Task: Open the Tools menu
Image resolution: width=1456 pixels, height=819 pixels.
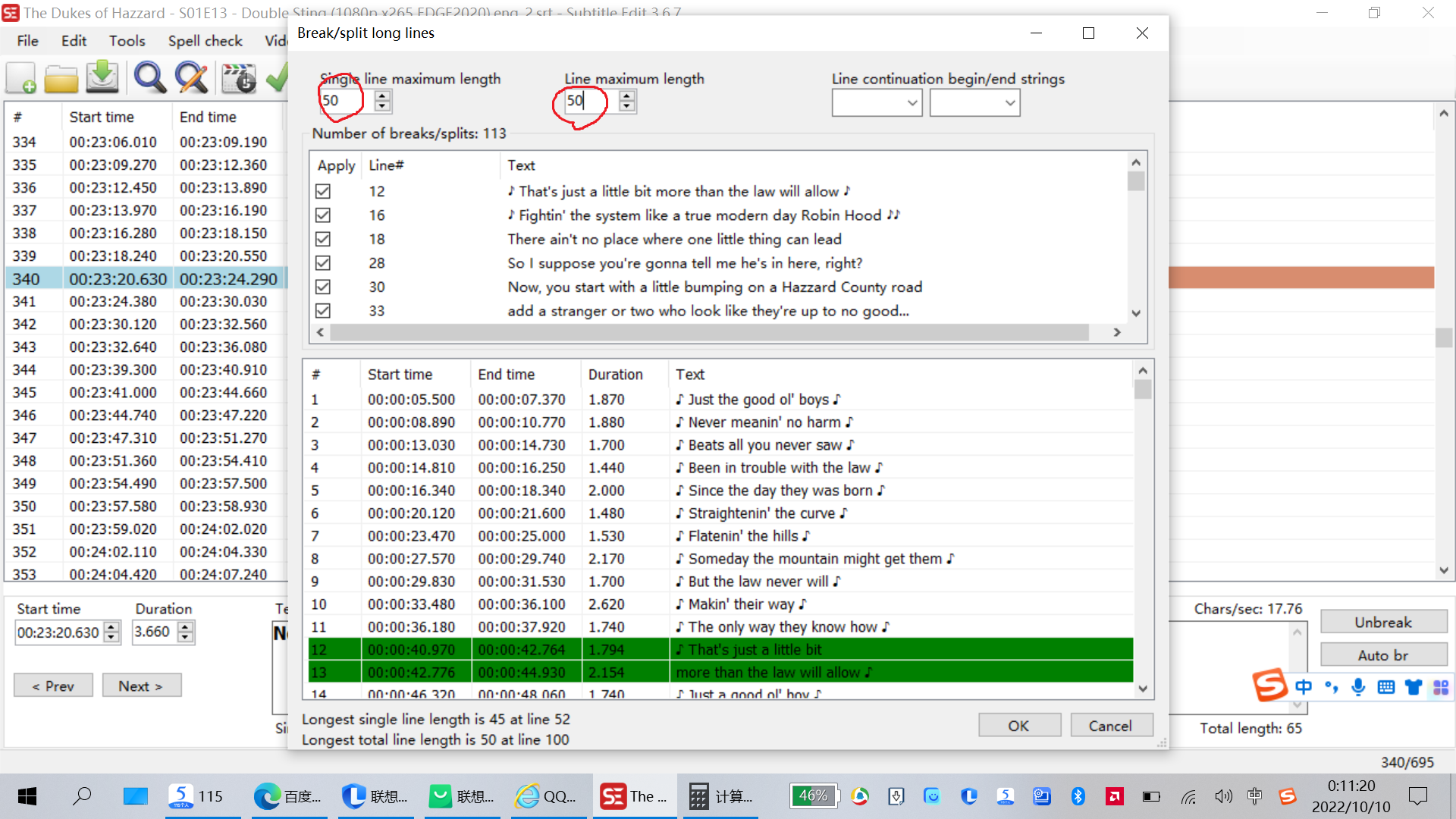Action: coord(127,40)
